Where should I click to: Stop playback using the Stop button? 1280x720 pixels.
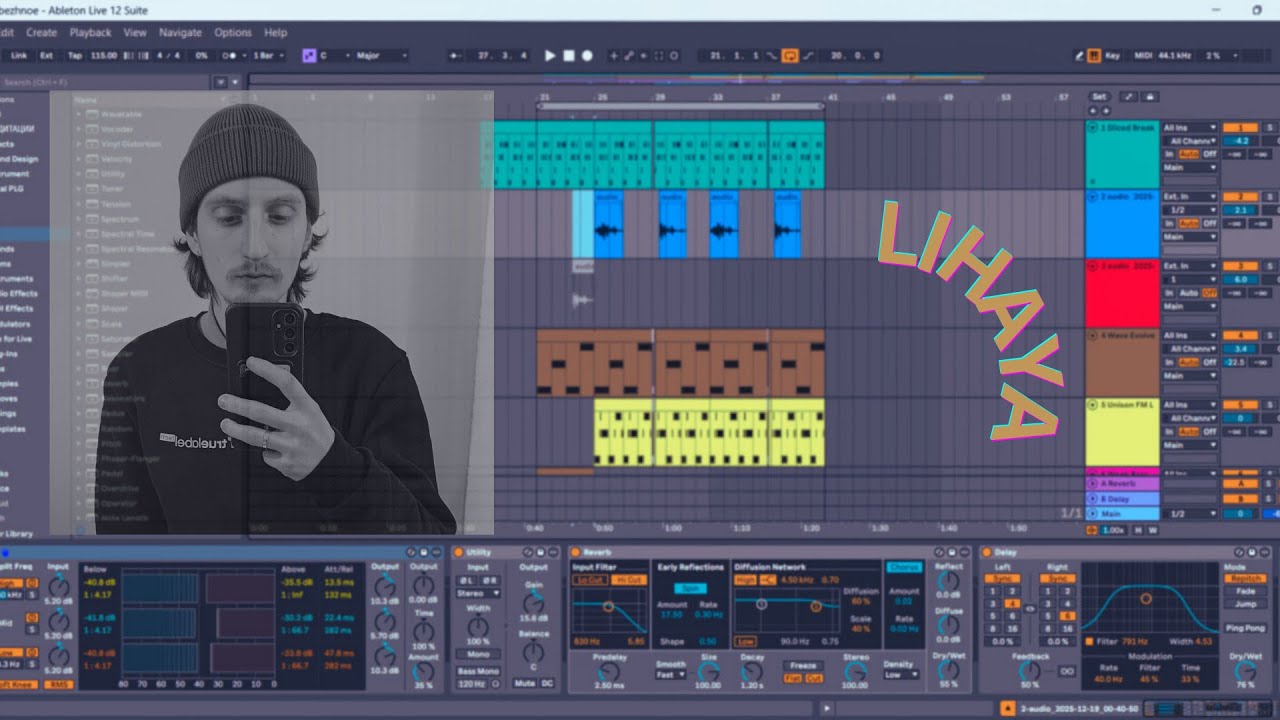pos(568,56)
